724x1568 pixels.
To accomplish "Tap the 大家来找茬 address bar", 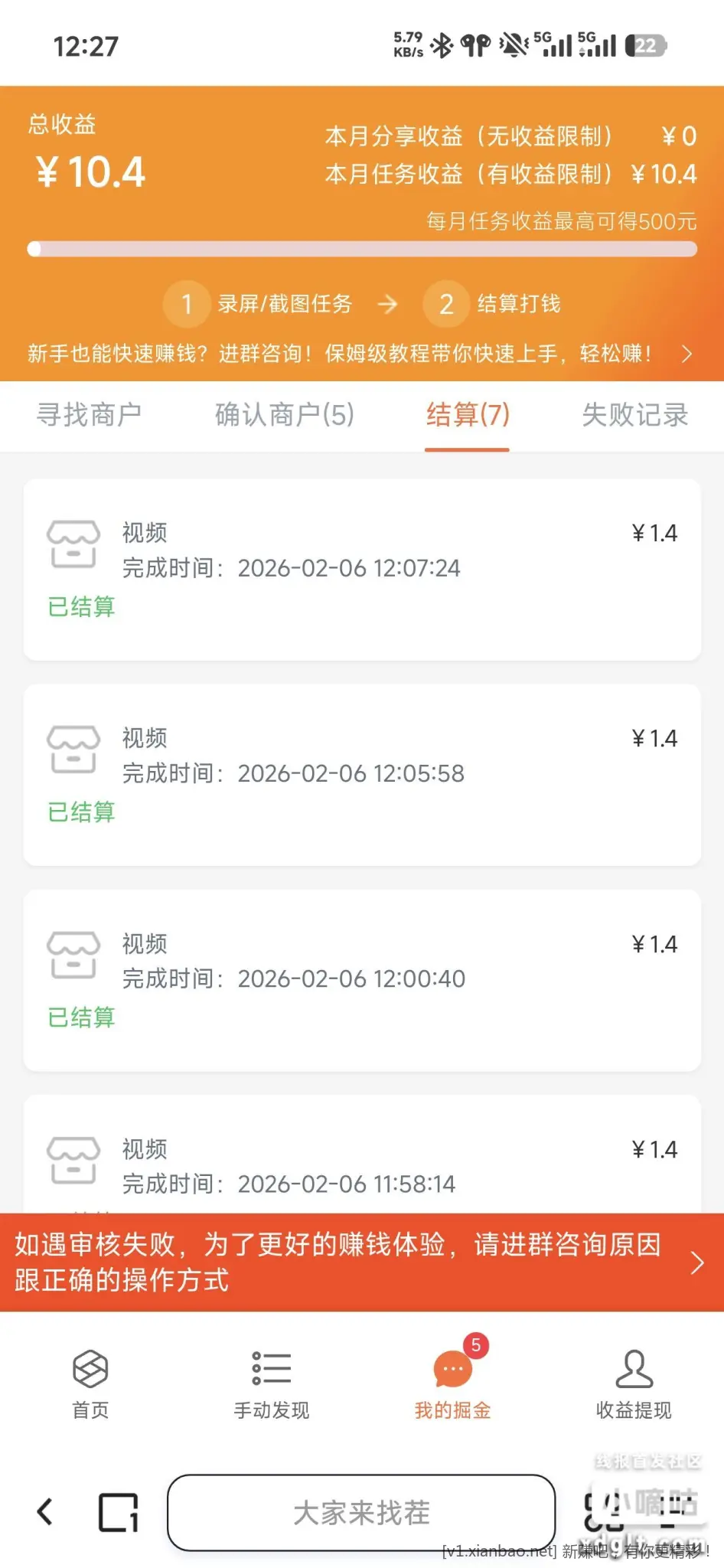I will tap(361, 1513).
